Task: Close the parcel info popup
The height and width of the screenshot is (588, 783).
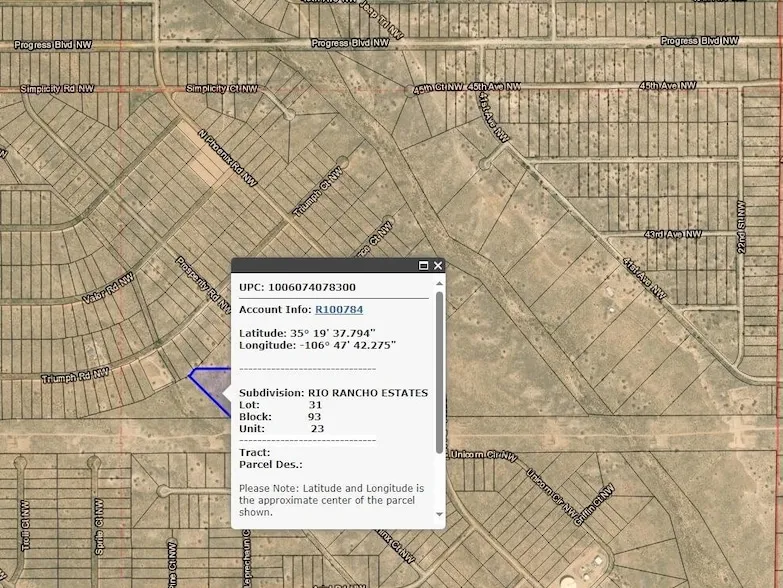Action: [x=438, y=266]
